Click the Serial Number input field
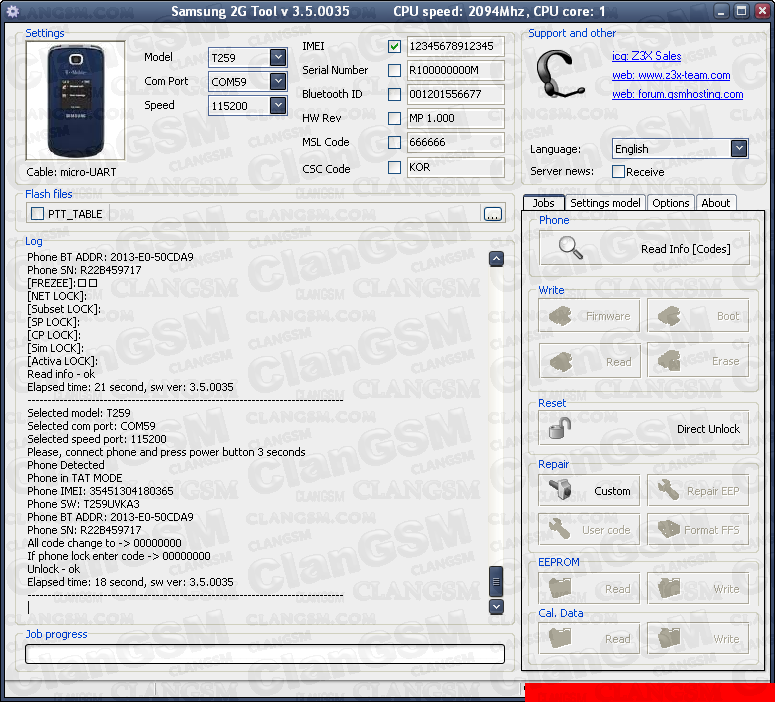The width and height of the screenshot is (775, 702). (455, 70)
